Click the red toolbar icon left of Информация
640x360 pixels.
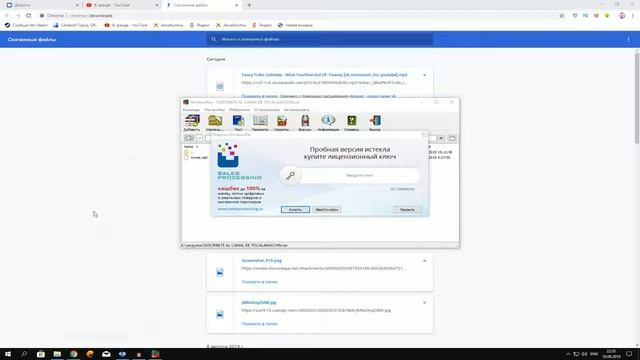(305, 121)
